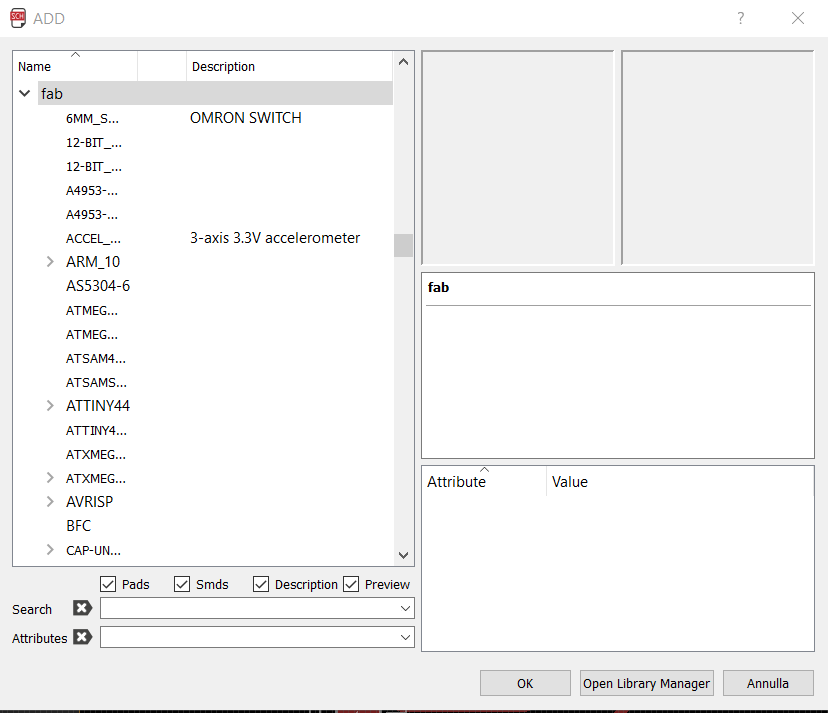Click the '3-axis 3.3V accelerometer' description
Image resolution: width=828 pixels, height=713 pixels.
pos(275,238)
